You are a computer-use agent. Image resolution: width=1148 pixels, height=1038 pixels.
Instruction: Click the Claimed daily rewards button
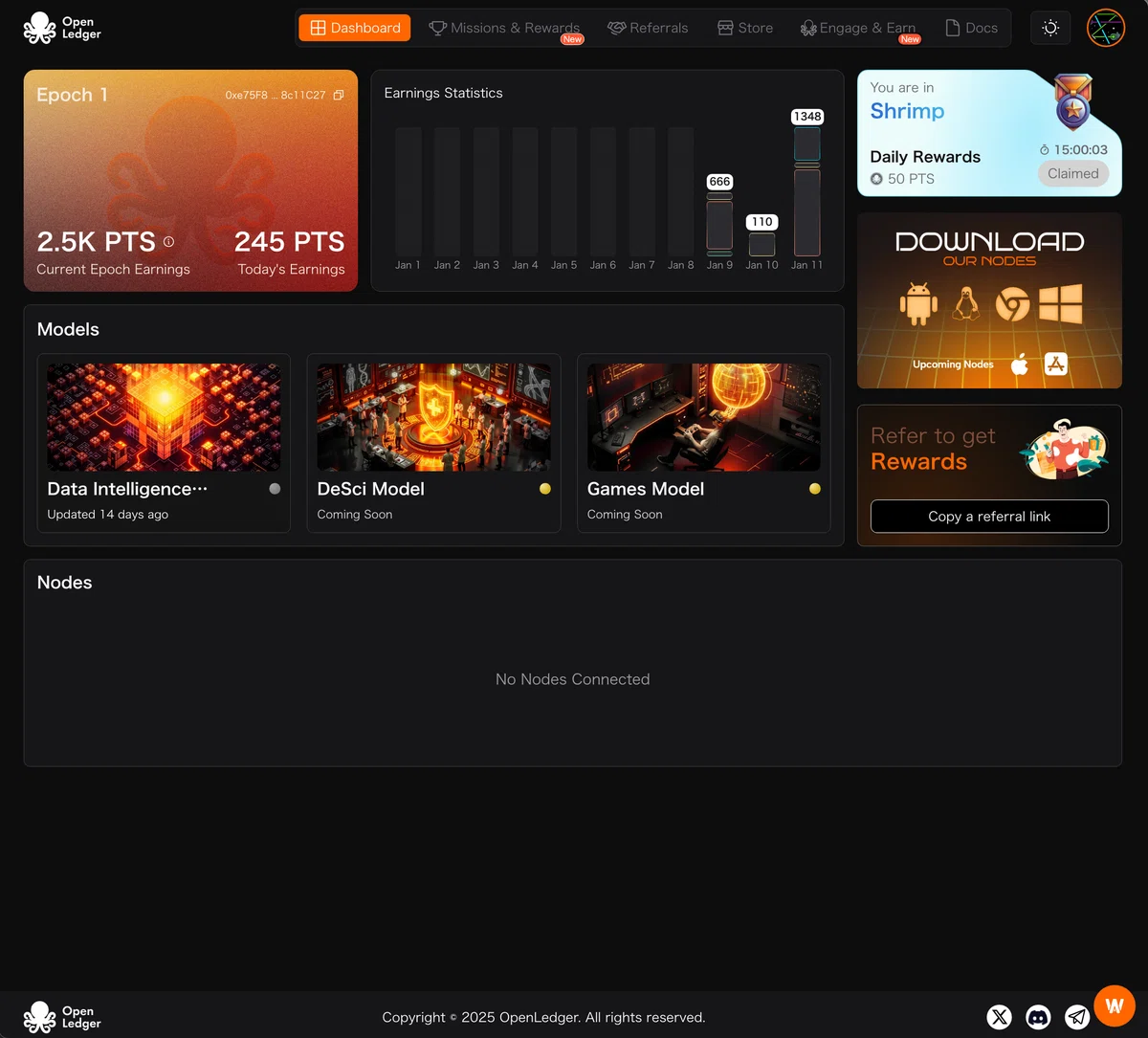coord(1072,173)
